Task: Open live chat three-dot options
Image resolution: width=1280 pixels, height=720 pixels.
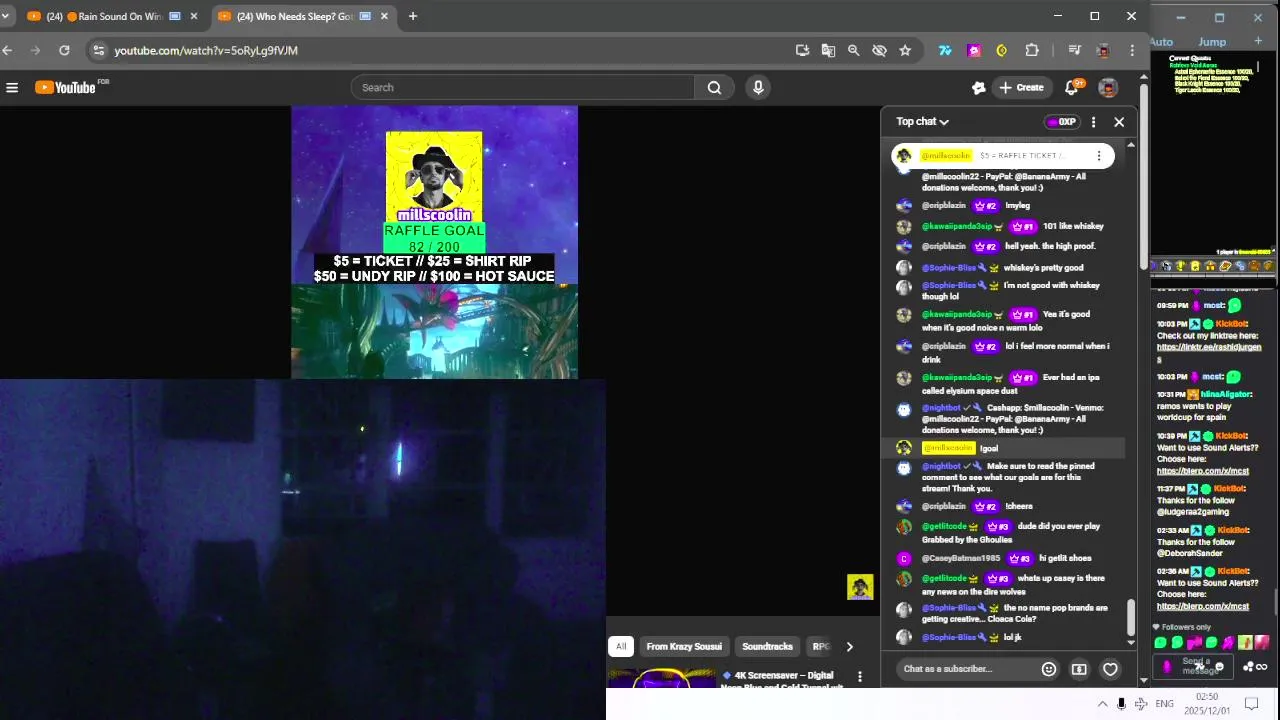Action: pos(1093,122)
